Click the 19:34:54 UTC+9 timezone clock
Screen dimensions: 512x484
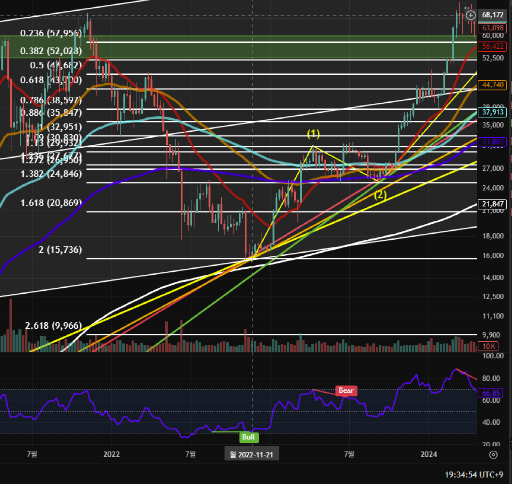474,475
